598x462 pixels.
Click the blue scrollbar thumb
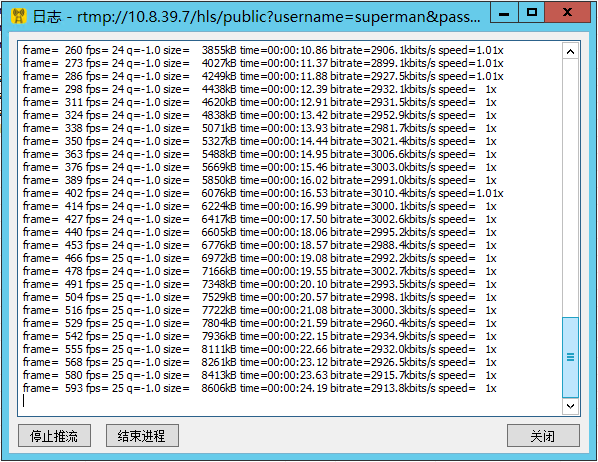(570, 357)
